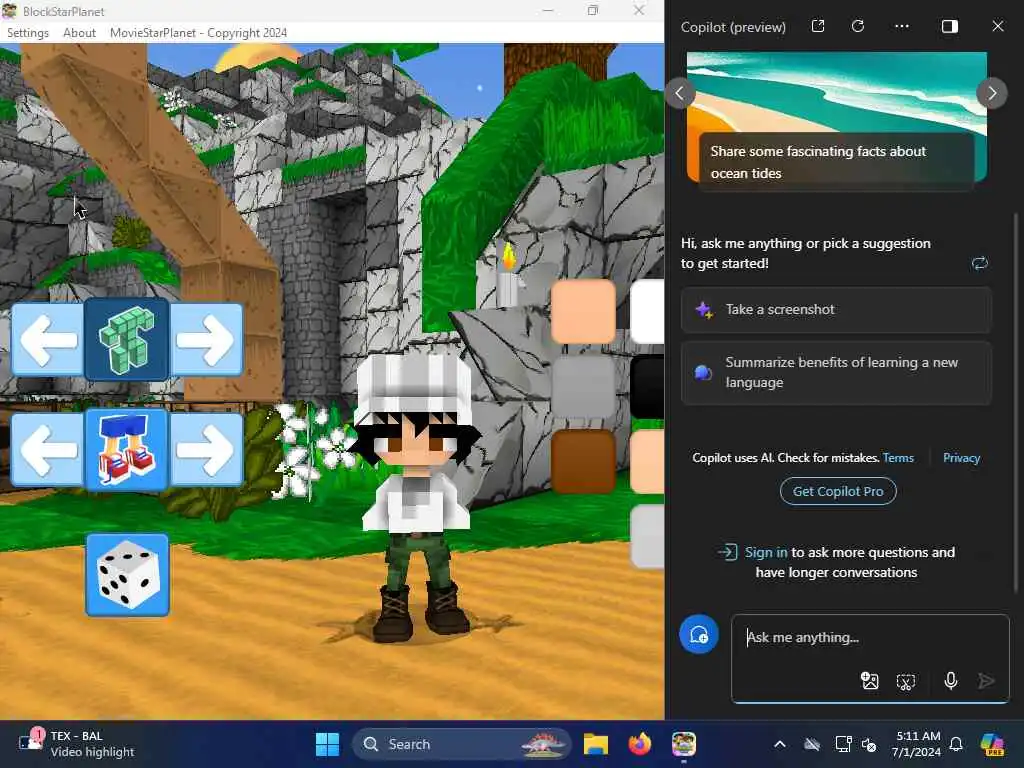Refresh the Copilot panel
The height and width of the screenshot is (768, 1024).
click(858, 26)
